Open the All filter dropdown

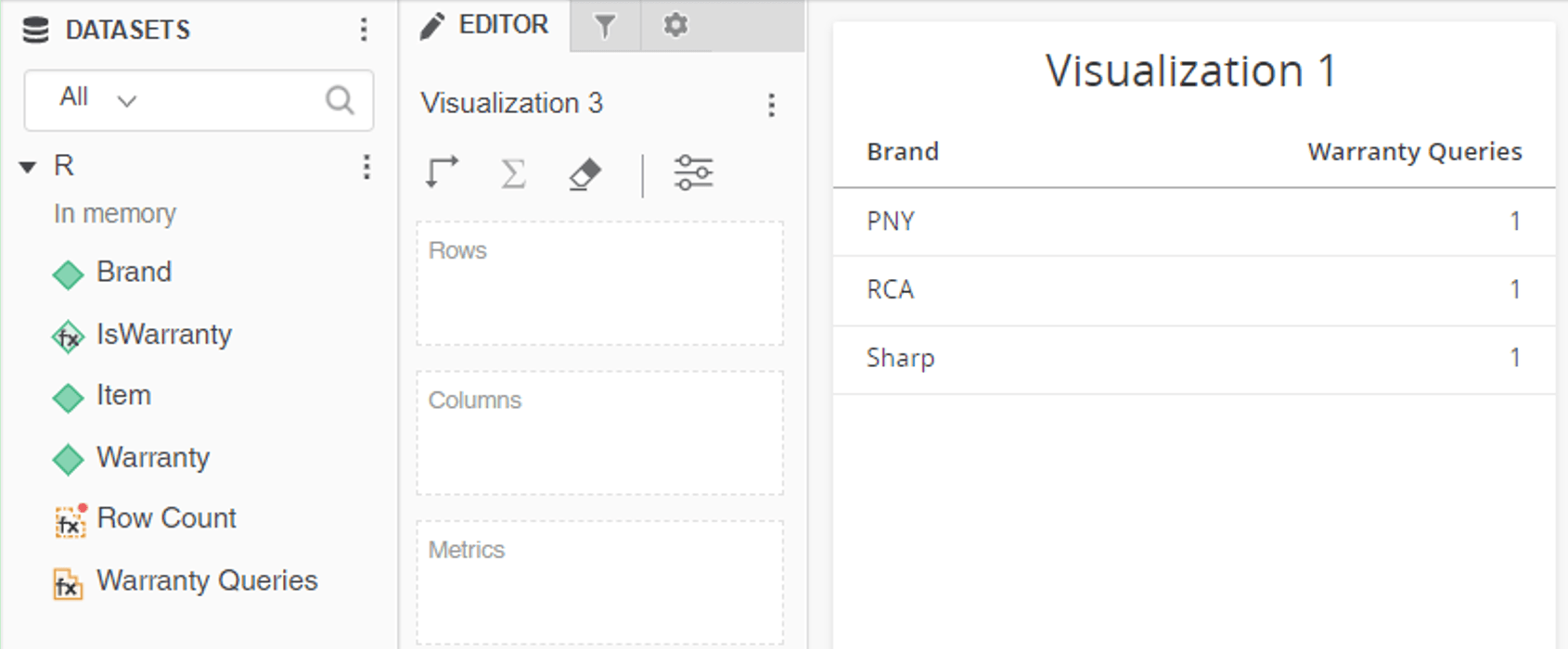pyautogui.click(x=97, y=98)
